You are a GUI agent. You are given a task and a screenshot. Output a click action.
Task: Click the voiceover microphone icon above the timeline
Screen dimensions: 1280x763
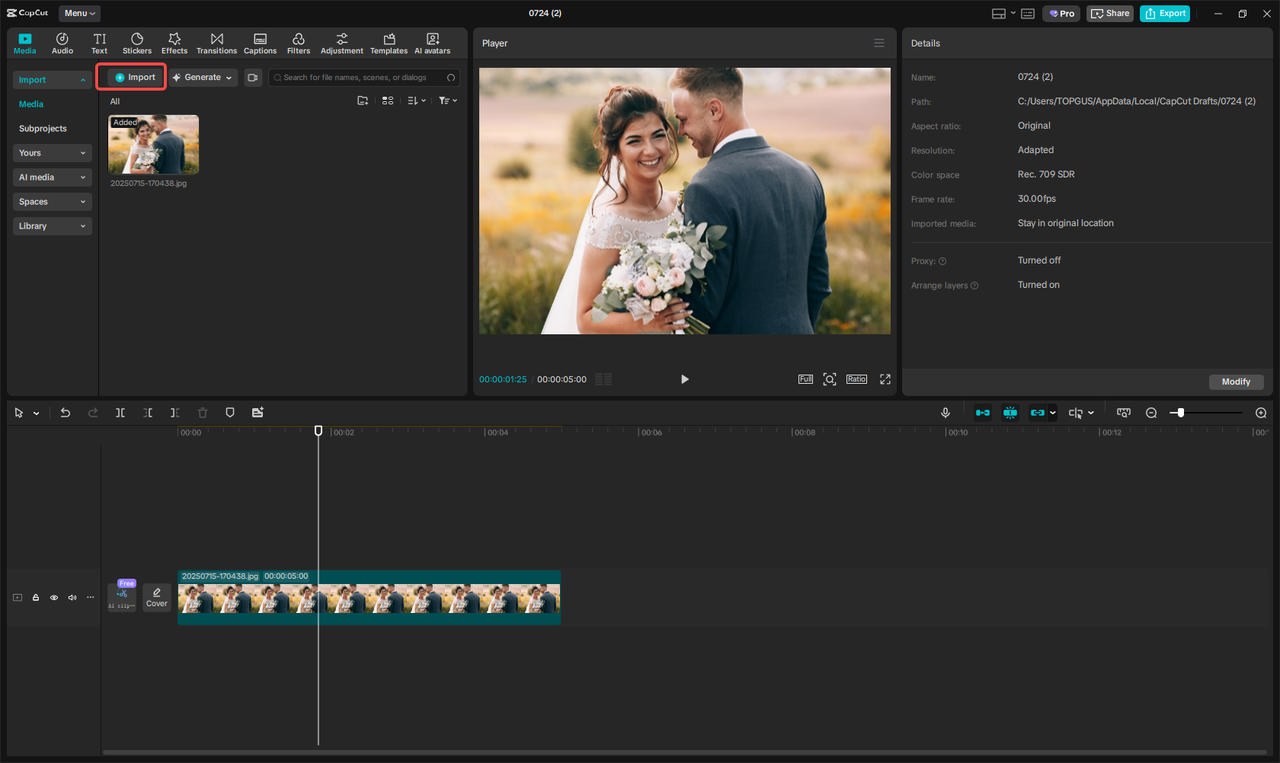coord(945,412)
